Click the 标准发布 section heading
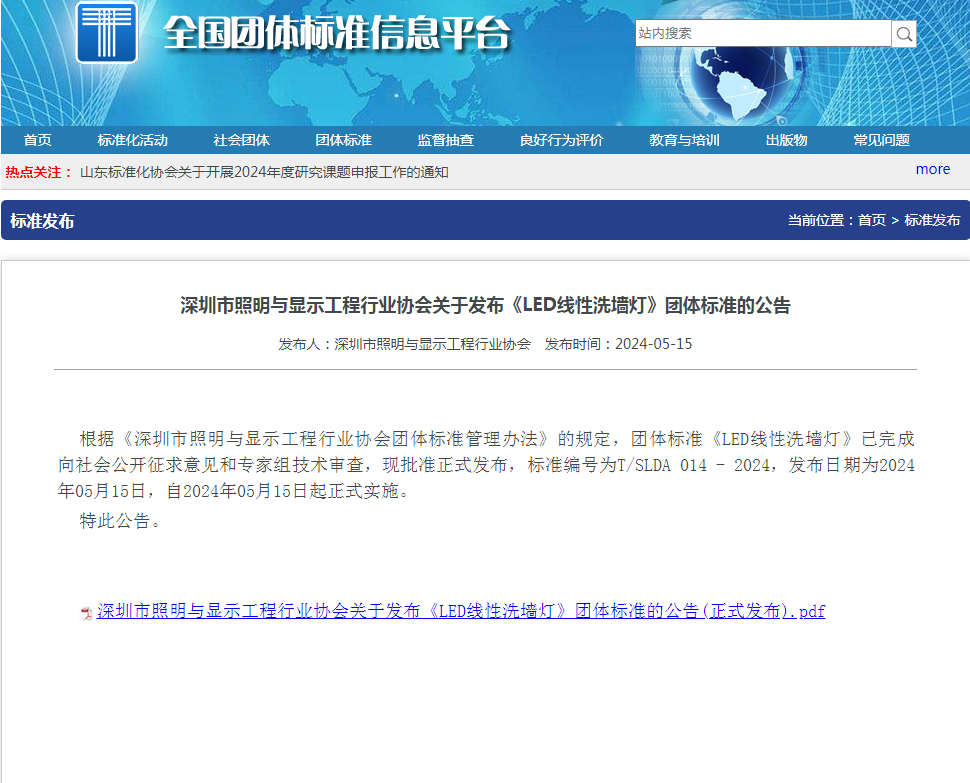The width and height of the screenshot is (970, 783). pos(42,221)
